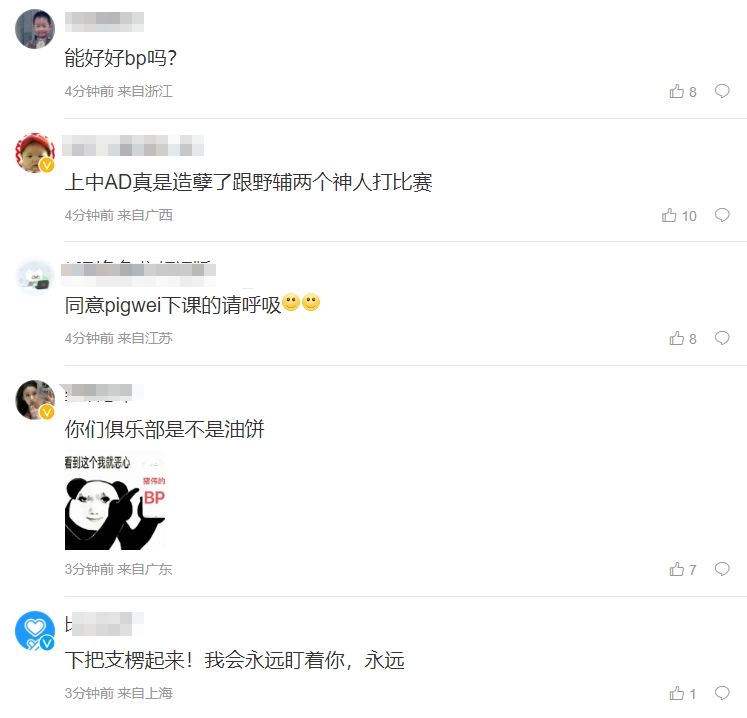
Task: Open the selfie woman avatar profile
Action: pyautogui.click(x=35, y=400)
